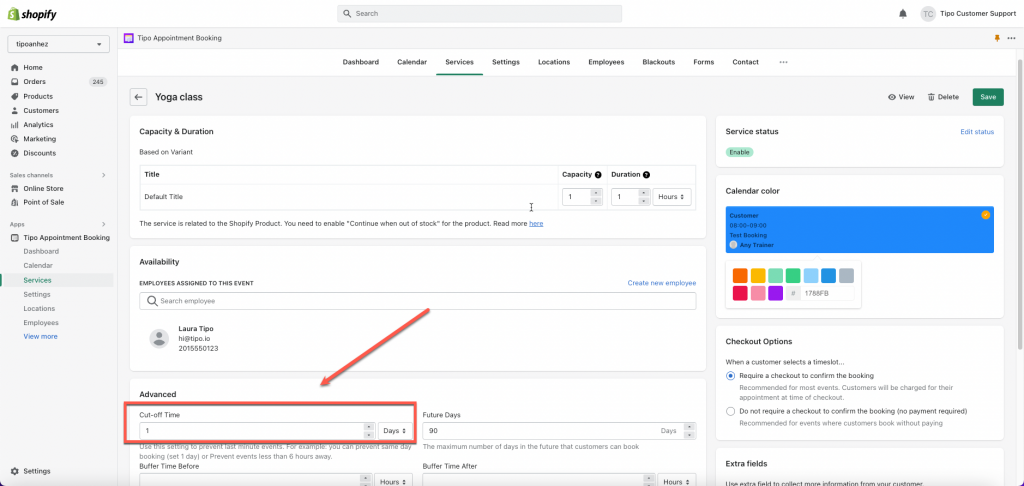Click the green Save button
The image size is (1024, 486).
coord(988,97)
